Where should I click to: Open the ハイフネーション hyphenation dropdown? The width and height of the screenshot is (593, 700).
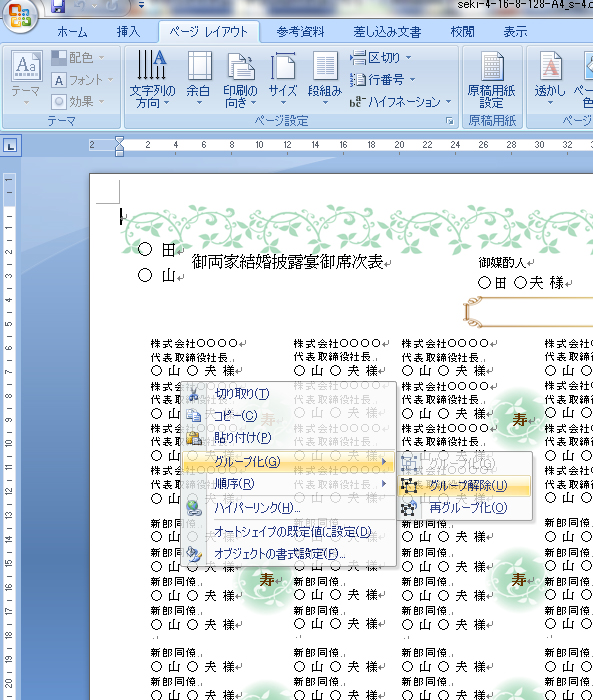(400, 102)
